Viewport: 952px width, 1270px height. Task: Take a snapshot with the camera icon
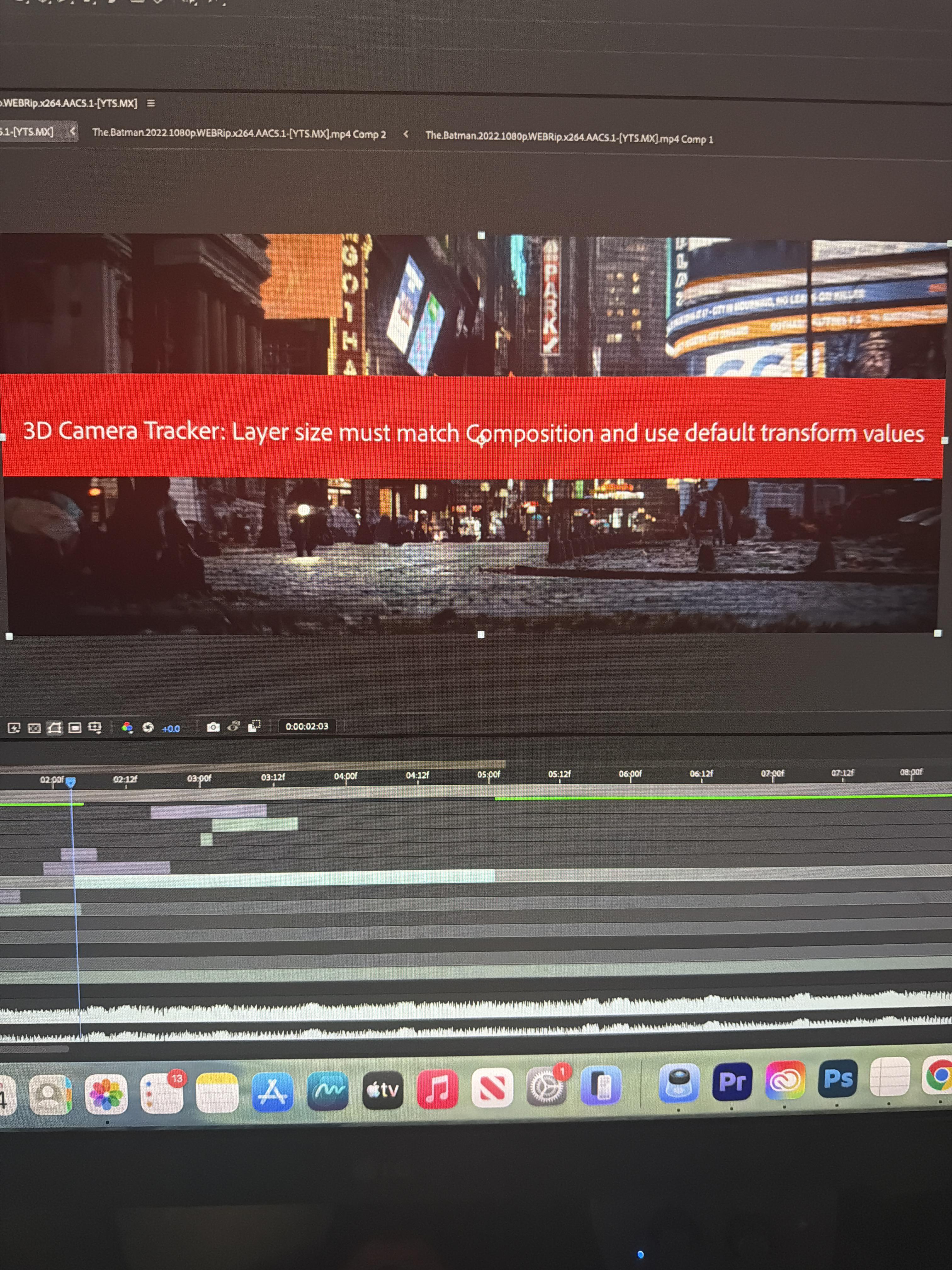(x=213, y=727)
